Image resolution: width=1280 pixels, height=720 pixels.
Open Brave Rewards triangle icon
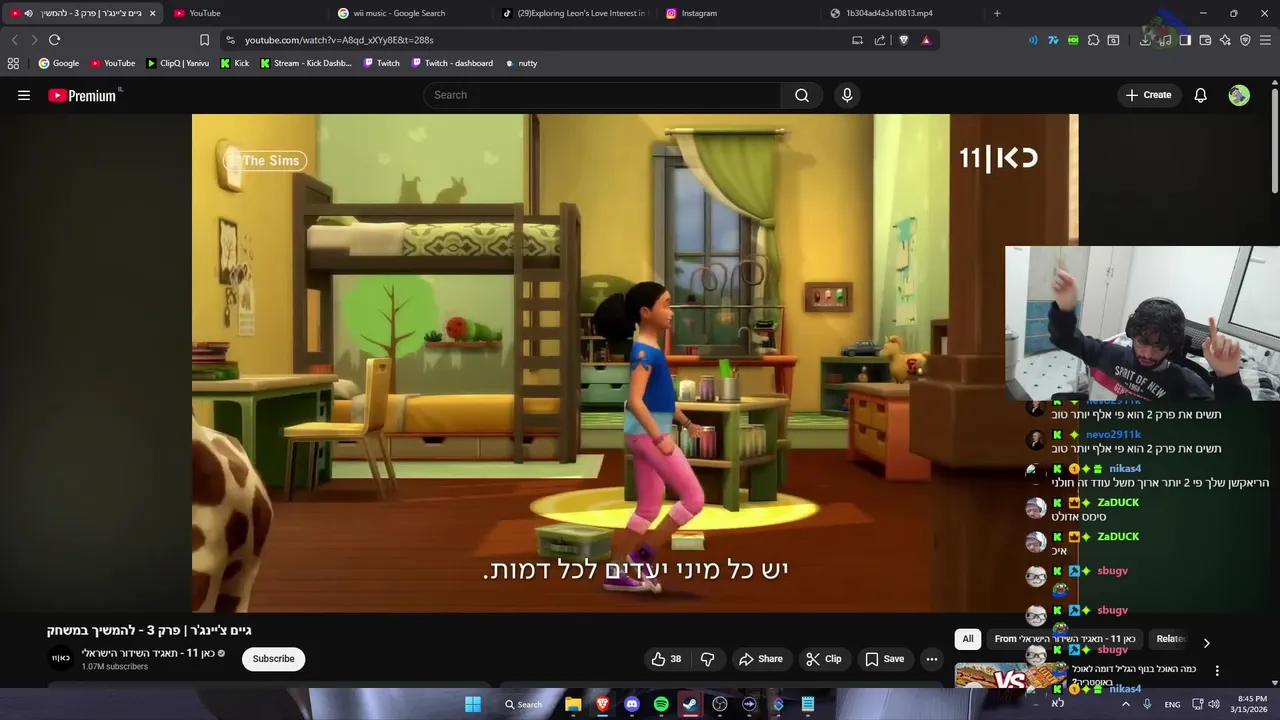926,40
